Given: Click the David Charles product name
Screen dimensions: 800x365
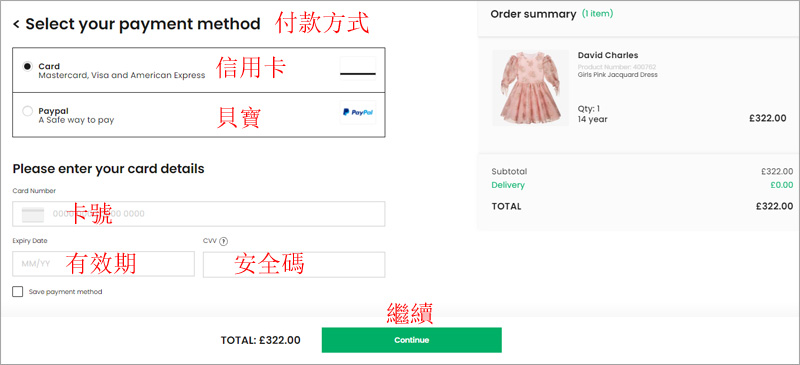Looking at the screenshot, I should (x=608, y=55).
